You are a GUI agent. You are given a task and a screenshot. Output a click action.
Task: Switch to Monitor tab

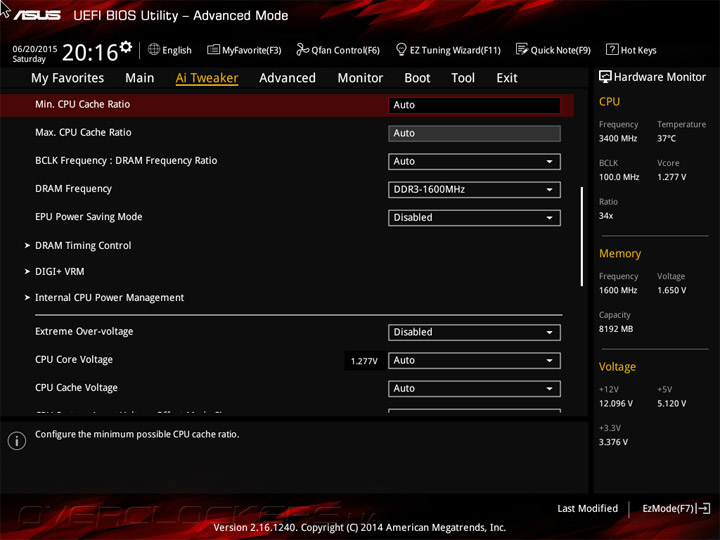point(360,78)
